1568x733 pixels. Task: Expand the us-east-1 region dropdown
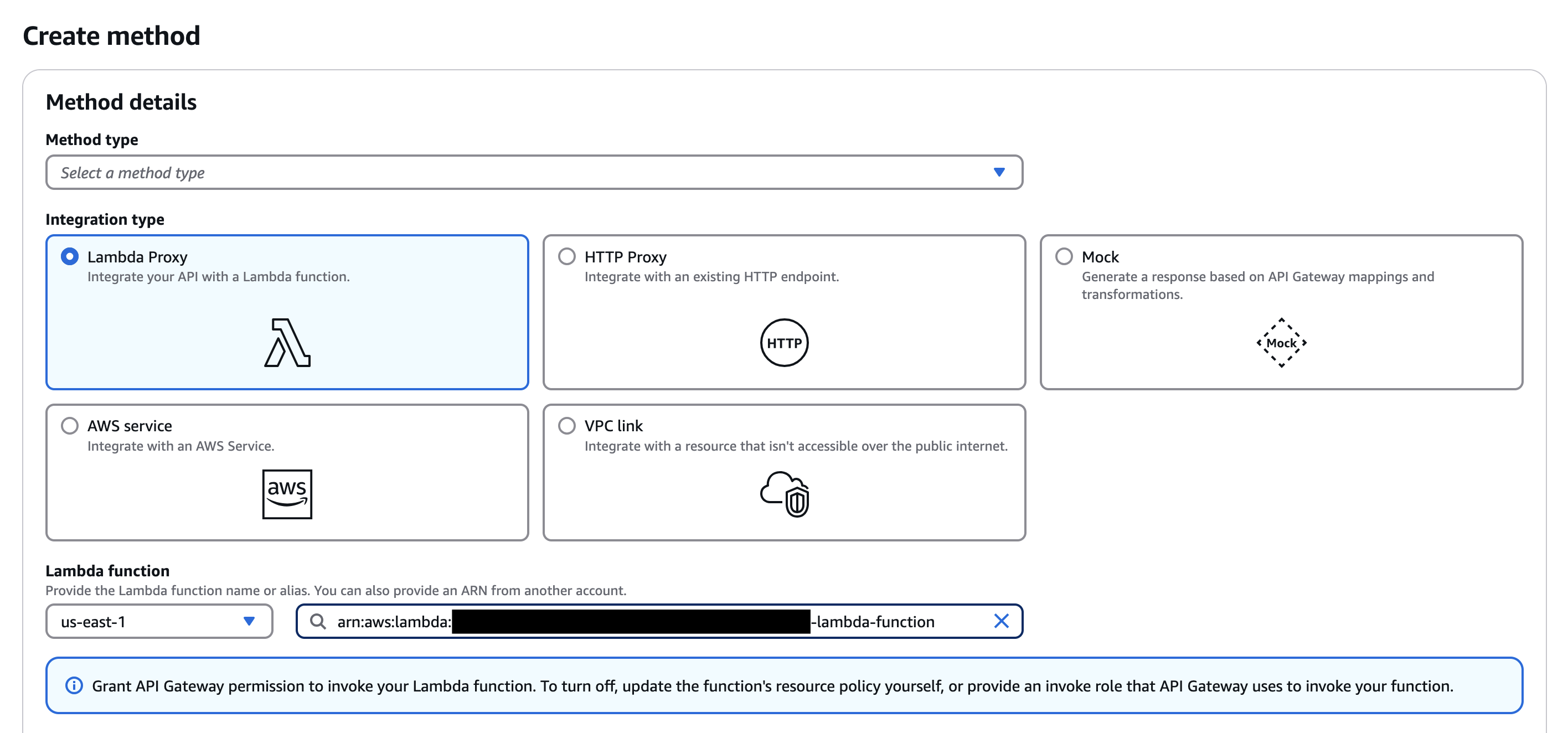pos(159,621)
